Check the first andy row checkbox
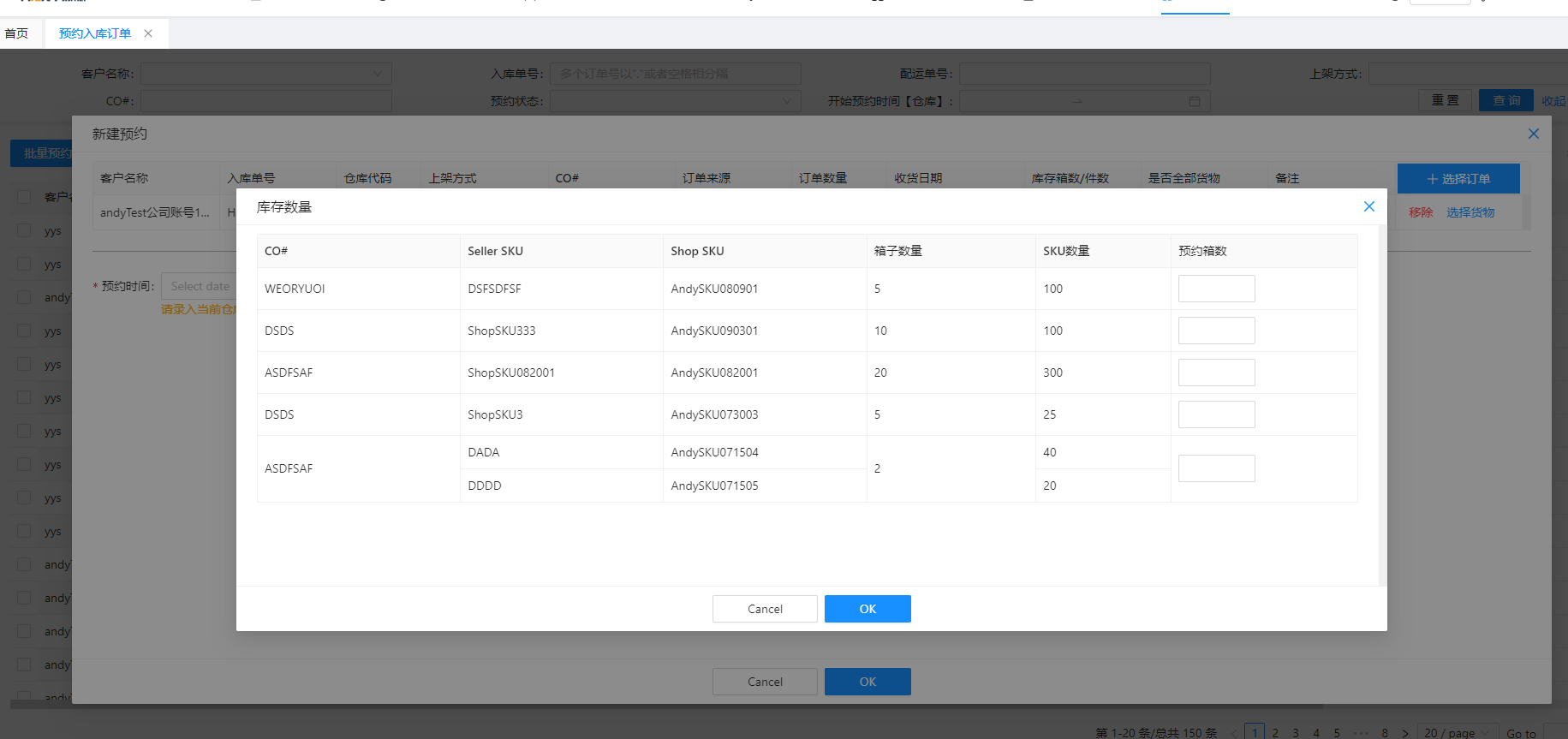Screen dimensions: 1568x739 tap(25, 297)
